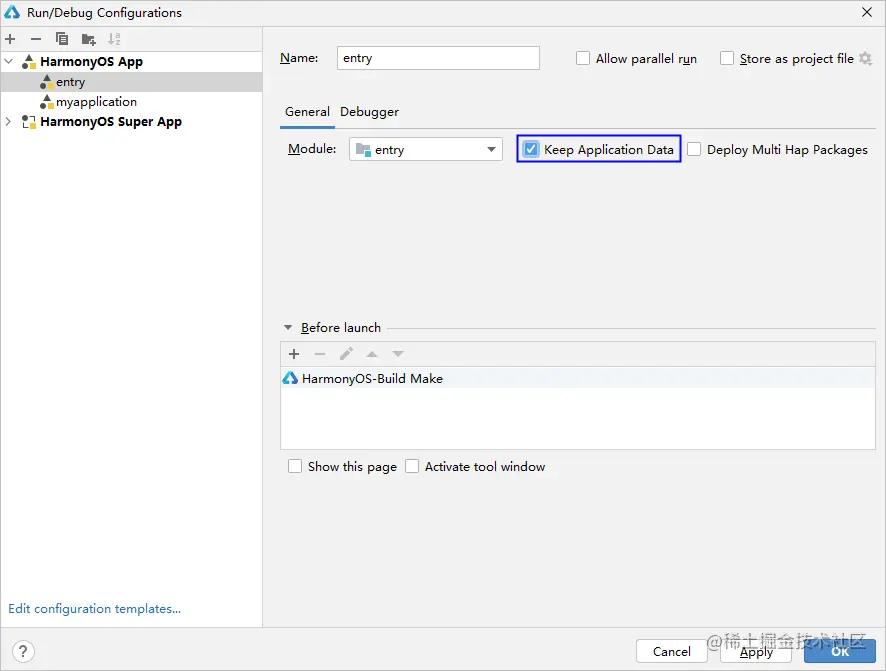Switch to the Debugger tab
Image resolution: width=886 pixels, height=671 pixels.
[370, 112]
